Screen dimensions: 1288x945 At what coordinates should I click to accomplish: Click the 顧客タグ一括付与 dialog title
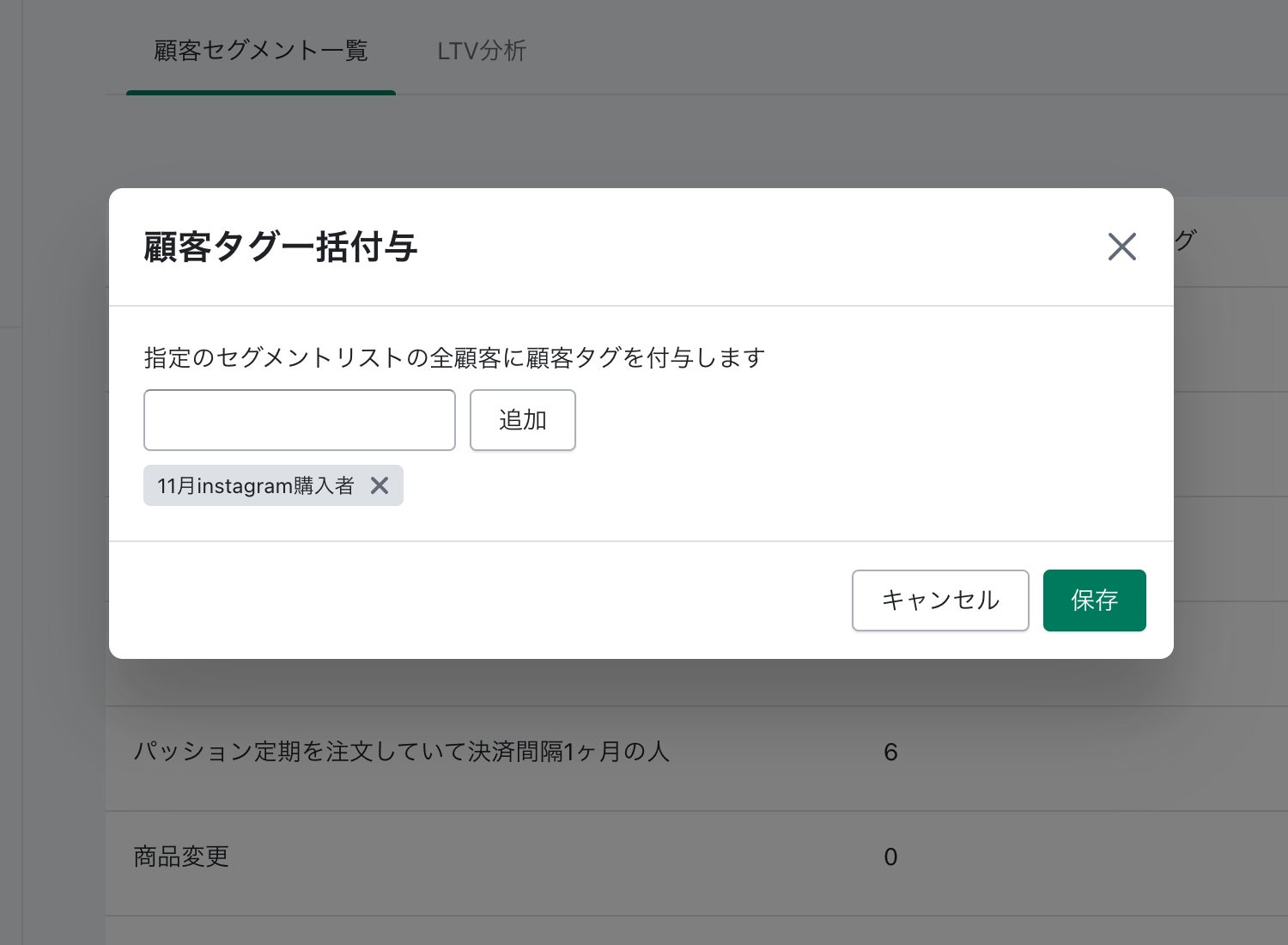point(280,247)
